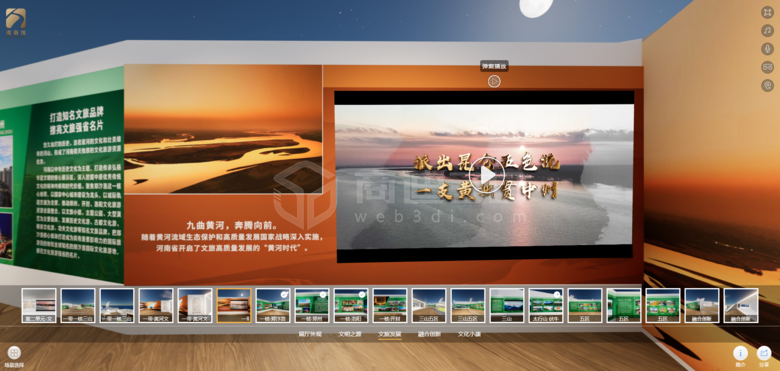
Task: Click the gyroscope icon below VR icon
Action: pos(767,86)
